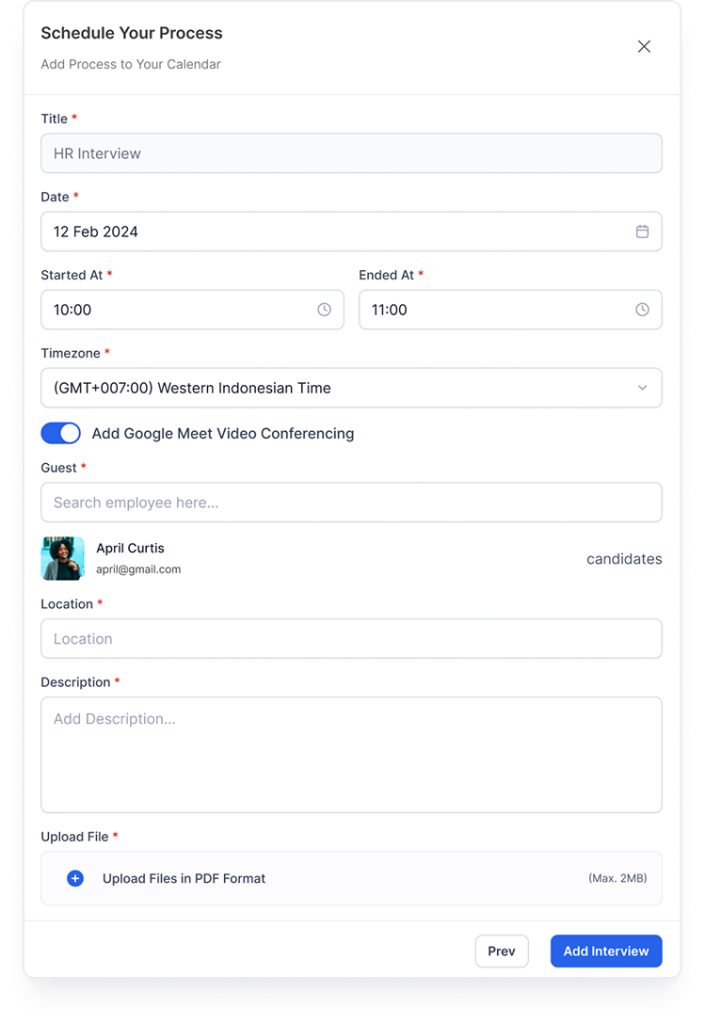Focus the Add Description text area
705x1024 pixels.
(x=351, y=755)
